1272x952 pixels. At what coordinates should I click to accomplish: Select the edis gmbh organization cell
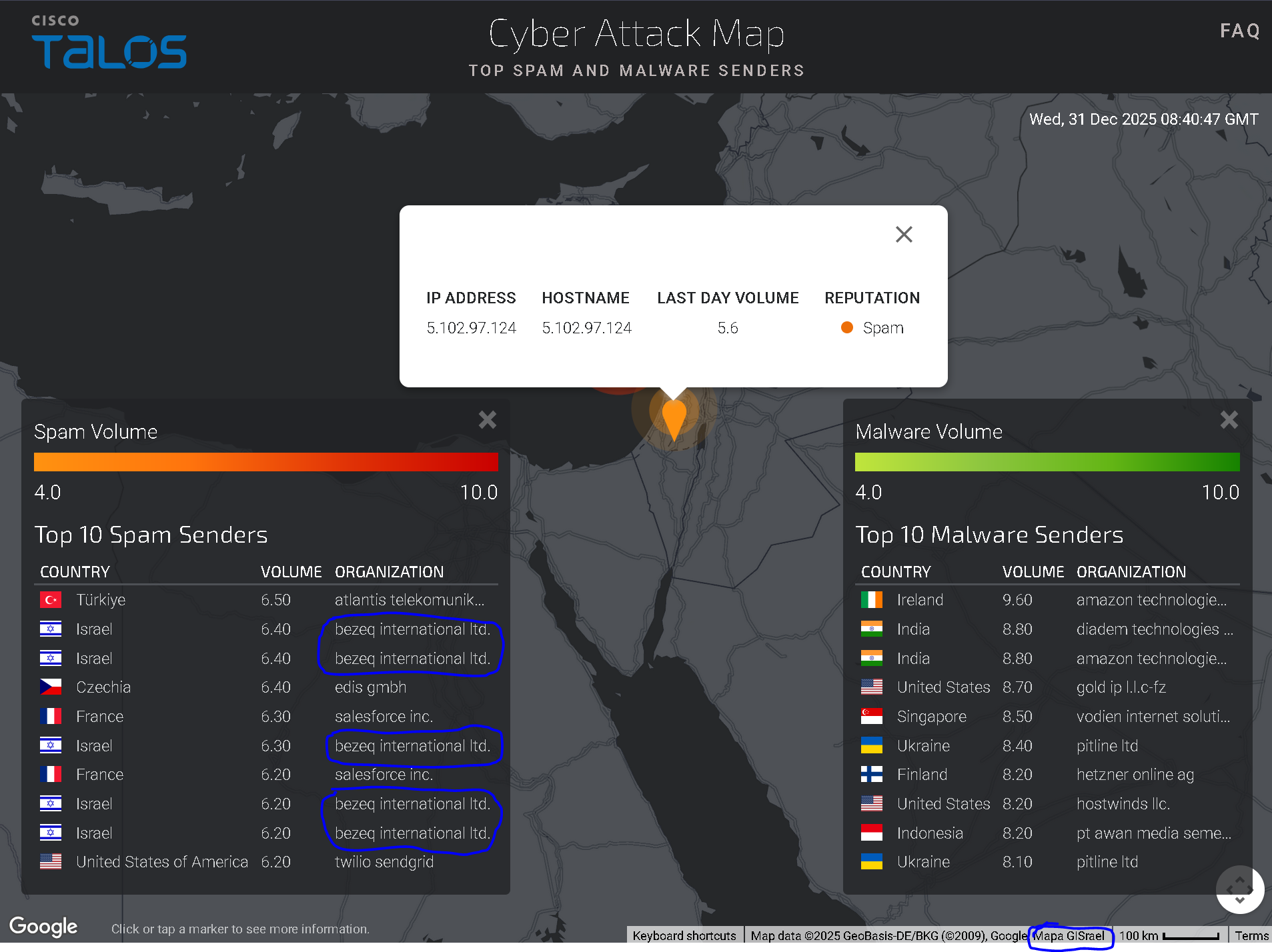[x=370, y=687]
